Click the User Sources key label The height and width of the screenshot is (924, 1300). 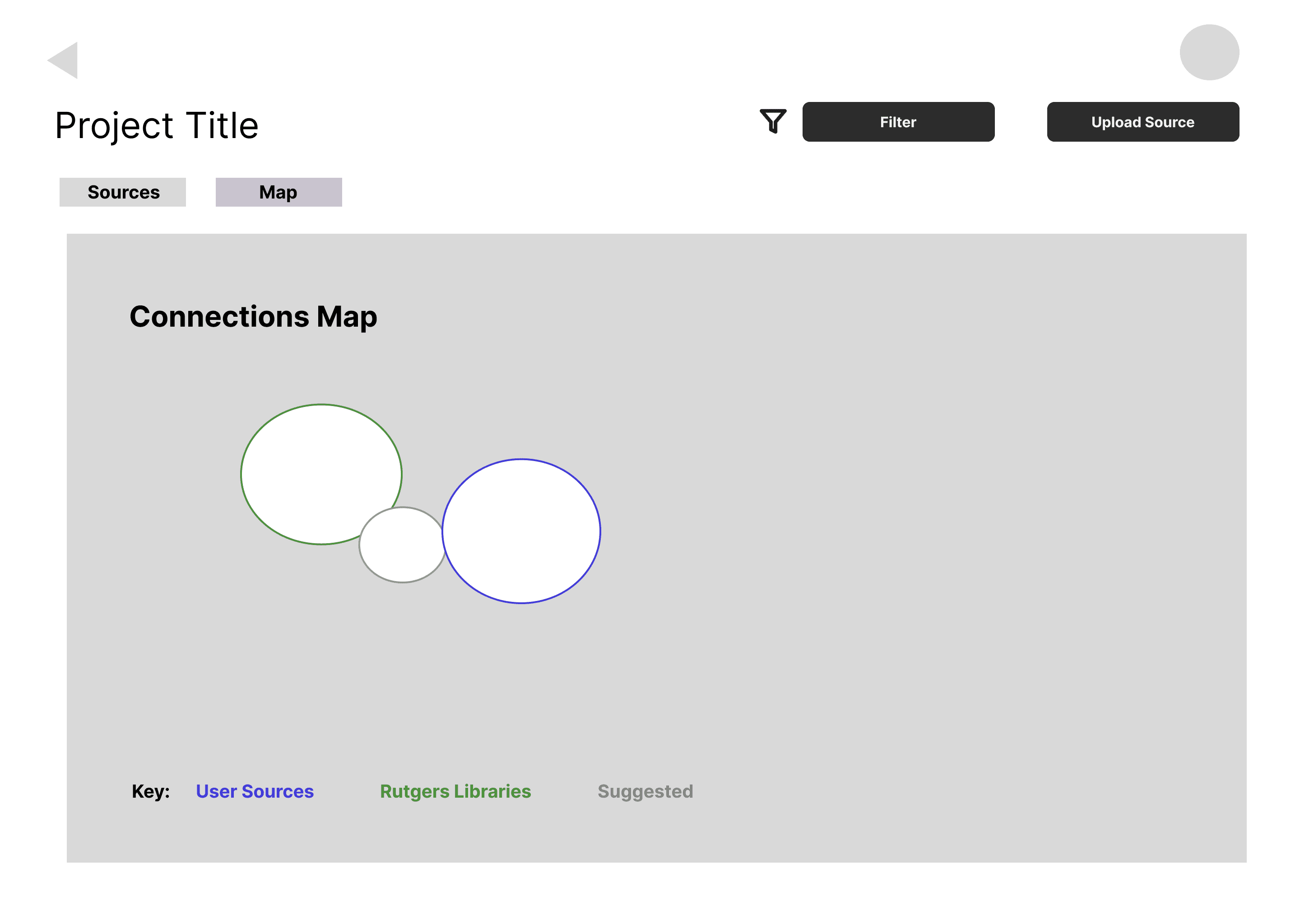(255, 791)
